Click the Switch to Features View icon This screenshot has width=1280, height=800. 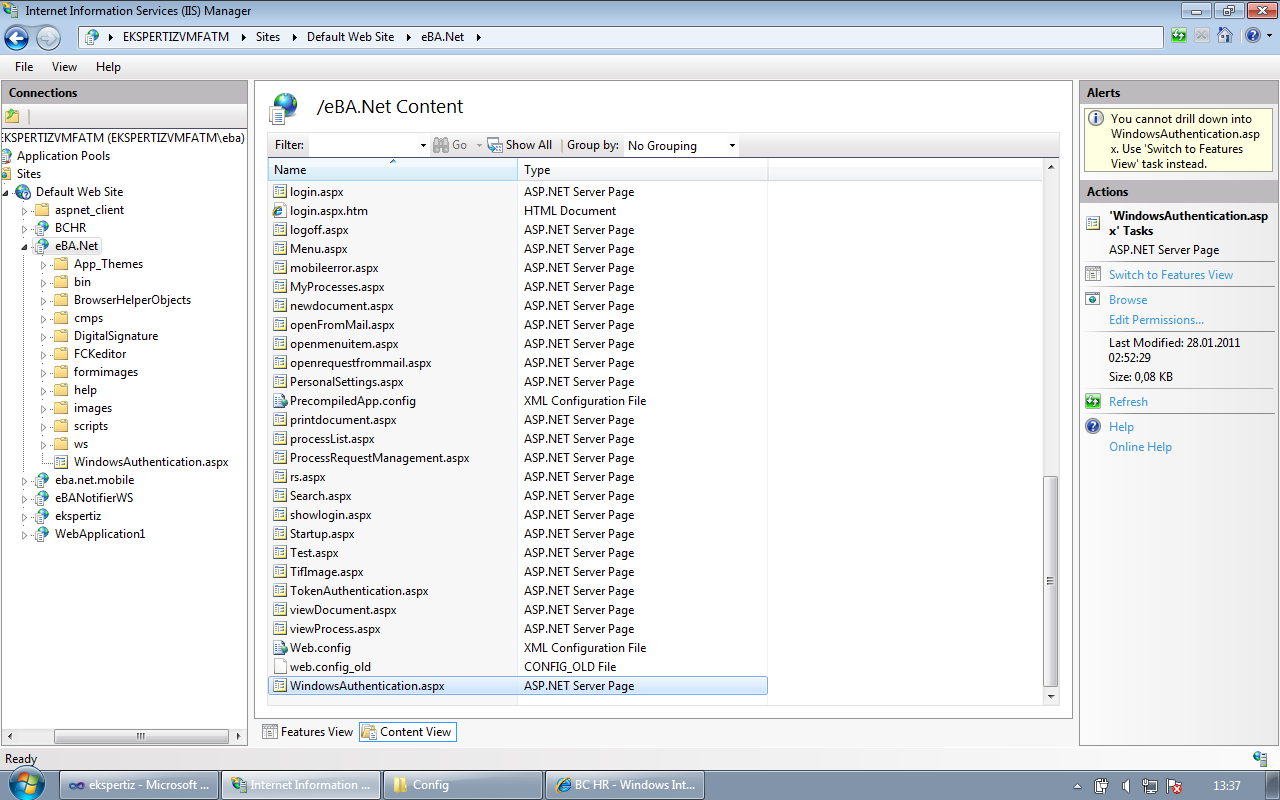click(x=1093, y=275)
